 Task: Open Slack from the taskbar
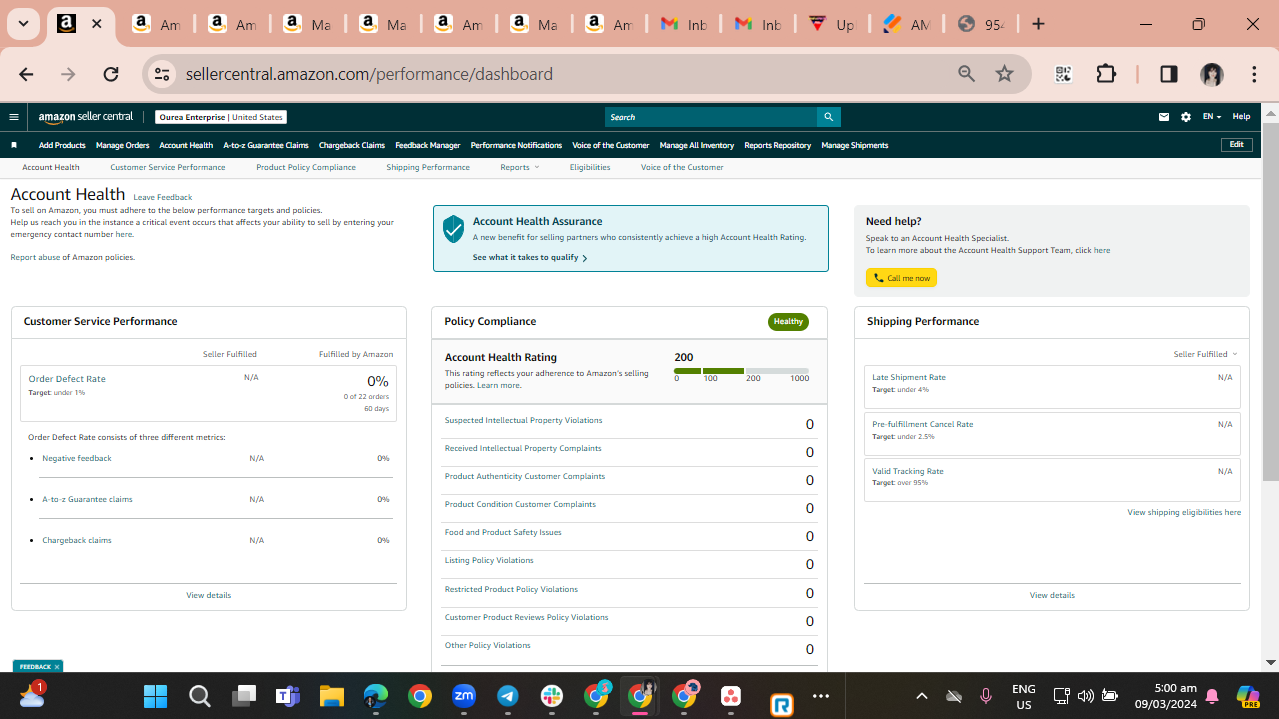click(552, 696)
